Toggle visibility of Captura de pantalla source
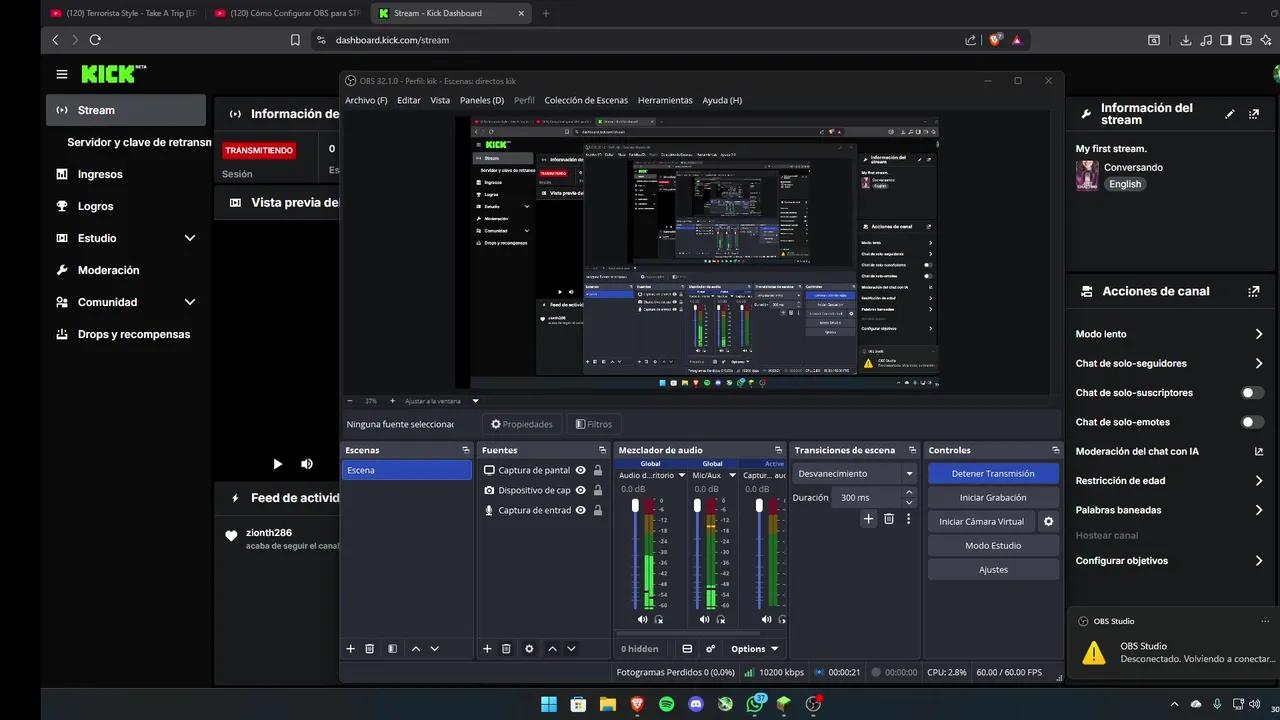1280x720 pixels. tap(580, 470)
